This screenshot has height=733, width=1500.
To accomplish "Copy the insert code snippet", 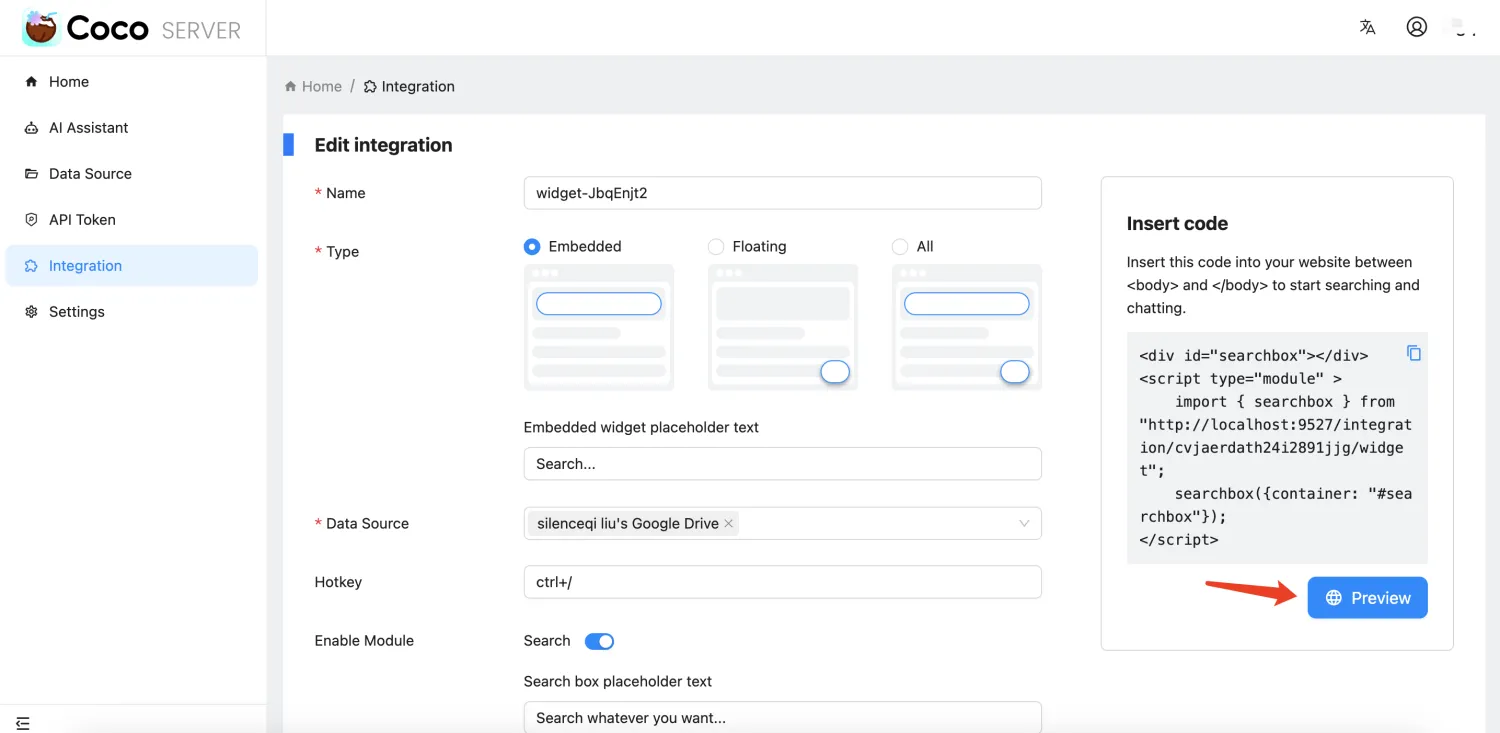I will click(x=1413, y=353).
